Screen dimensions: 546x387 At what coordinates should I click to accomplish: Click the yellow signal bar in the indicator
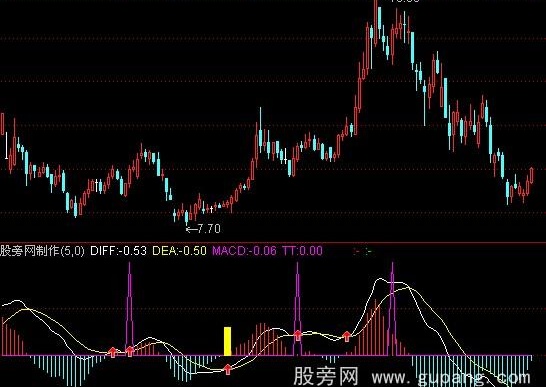227,341
